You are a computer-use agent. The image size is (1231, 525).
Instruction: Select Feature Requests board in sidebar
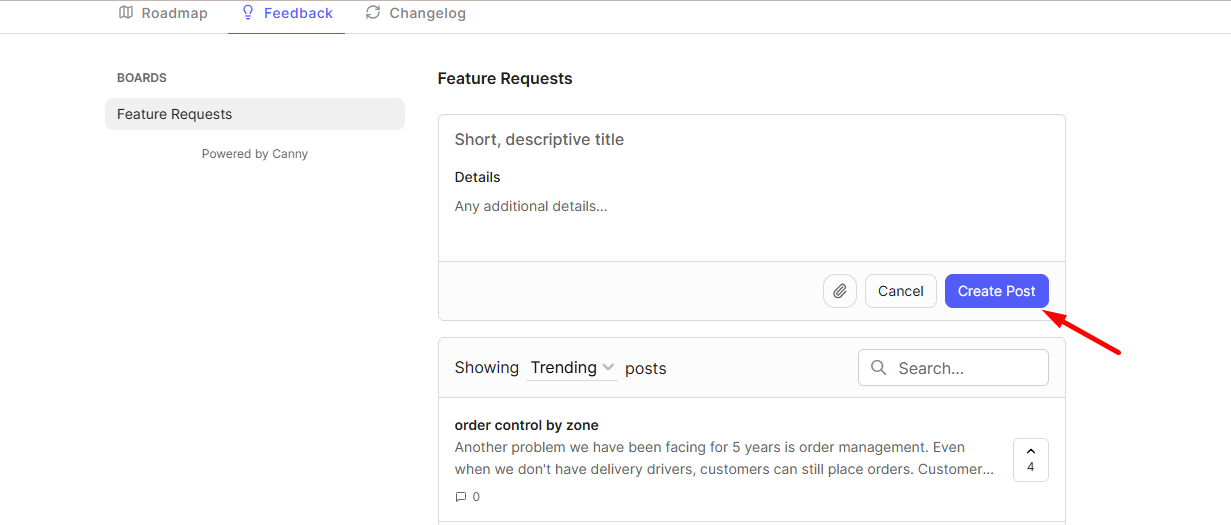point(255,114)
